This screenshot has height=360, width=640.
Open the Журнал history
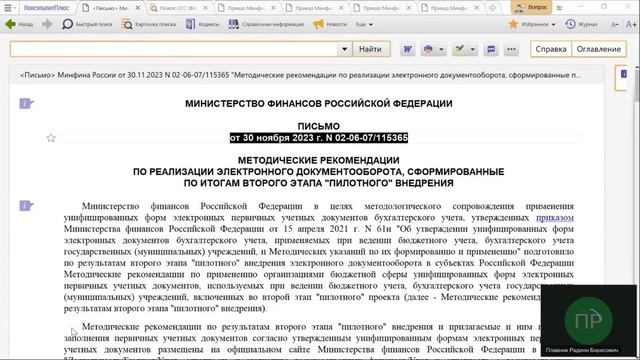coord(582,24)
